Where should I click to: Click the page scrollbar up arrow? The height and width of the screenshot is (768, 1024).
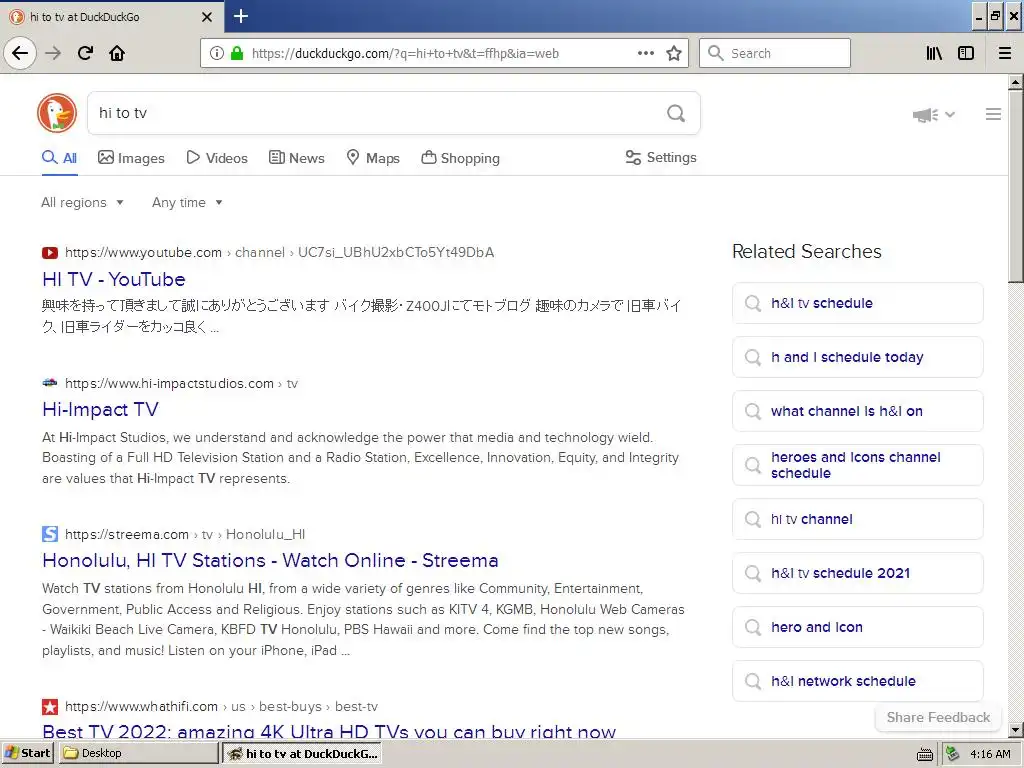[1016, 83]
